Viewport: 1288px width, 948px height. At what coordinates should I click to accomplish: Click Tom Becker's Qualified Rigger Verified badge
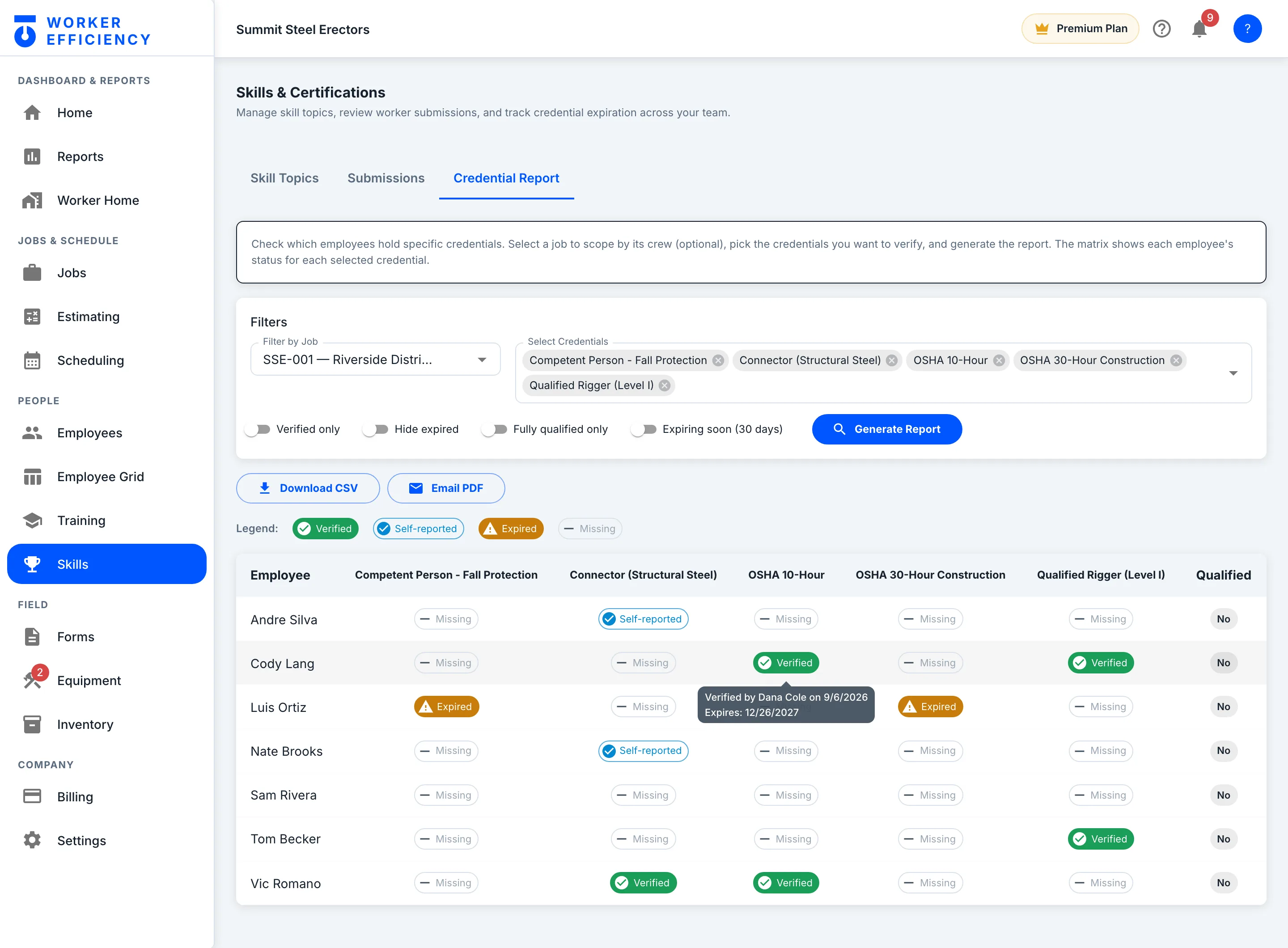point(1100,839)
